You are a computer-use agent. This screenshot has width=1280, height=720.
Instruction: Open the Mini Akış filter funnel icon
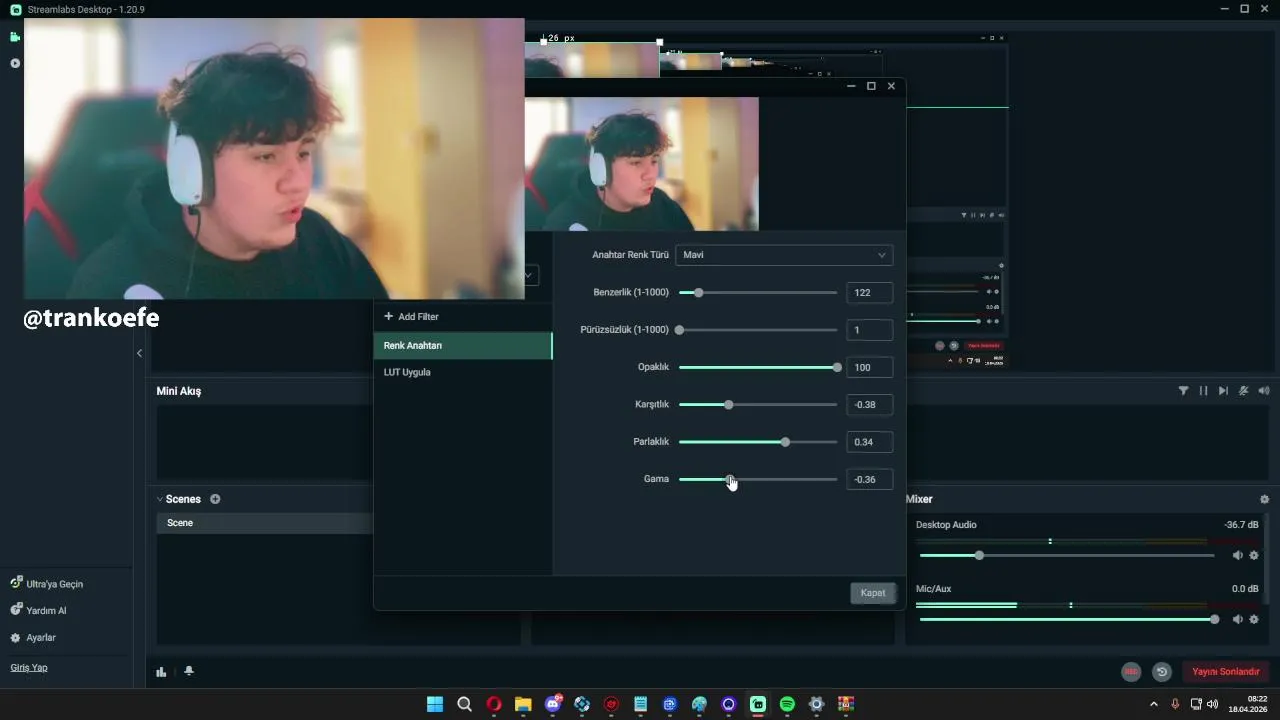tap(1184, 391)
